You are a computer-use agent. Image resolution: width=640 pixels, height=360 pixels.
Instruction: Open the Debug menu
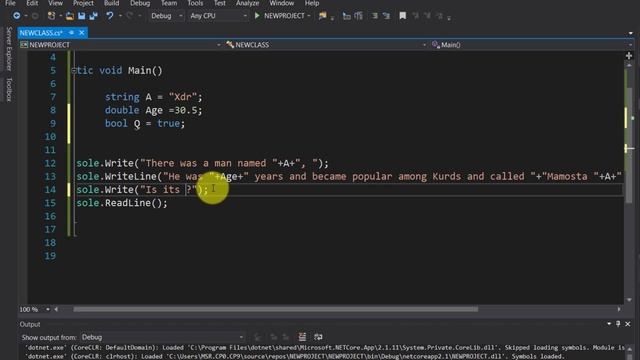coord(140,3)
